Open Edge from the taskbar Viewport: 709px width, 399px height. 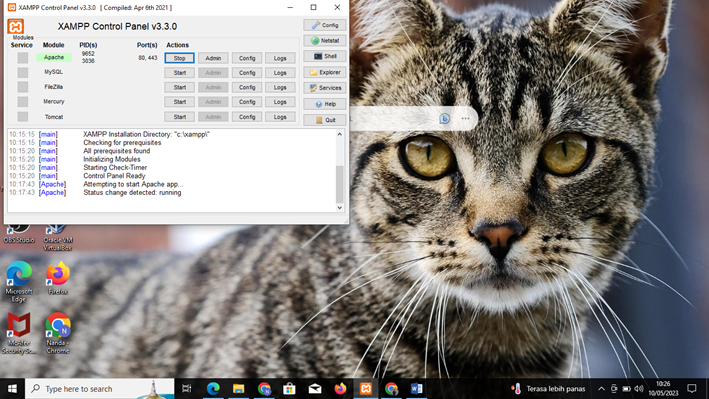click(x=213, y=389)
